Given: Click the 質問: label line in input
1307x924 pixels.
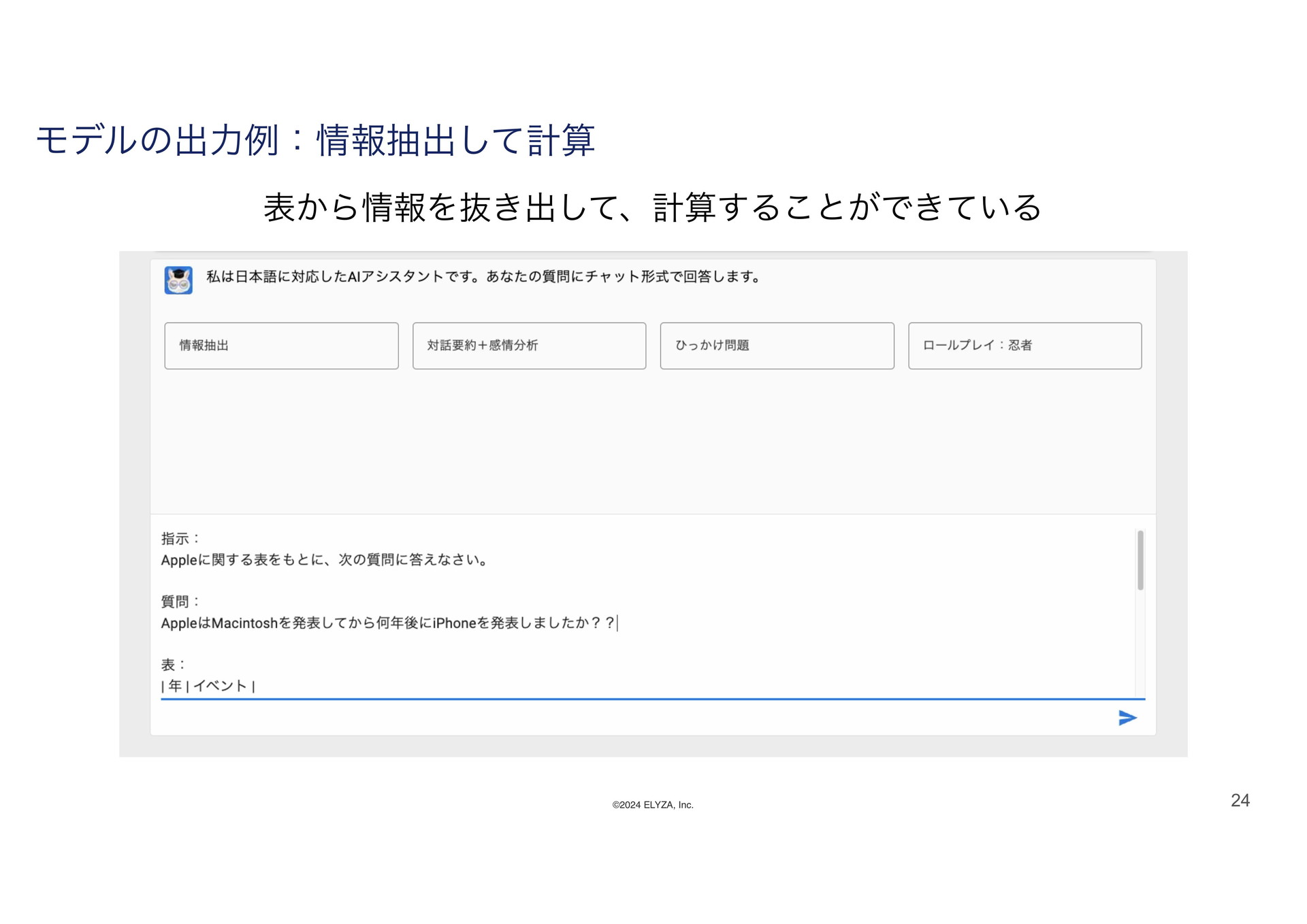Looking at the screenshot, I should click(180, 601).
